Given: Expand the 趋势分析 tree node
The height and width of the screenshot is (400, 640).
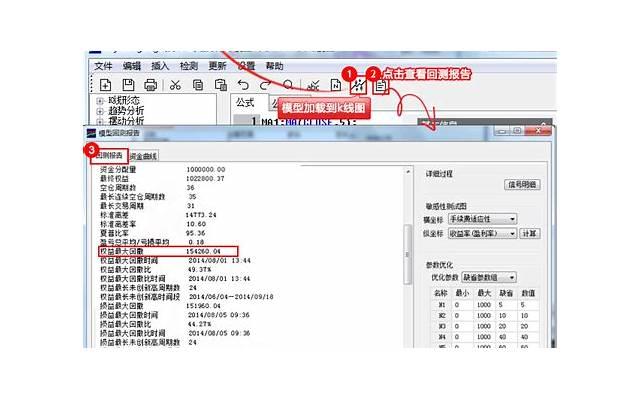Looking at the screenshot, I should click(x=100, y=111).
